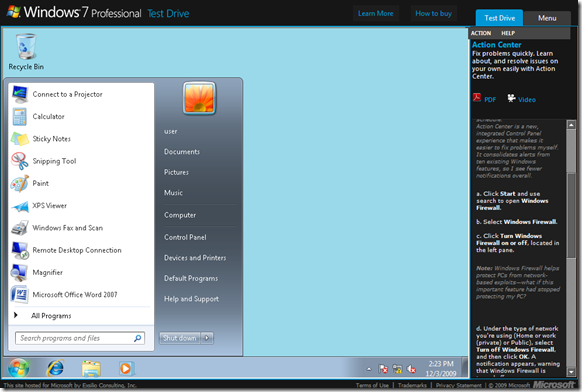Open XPS Viewer icon

point(20,206)
